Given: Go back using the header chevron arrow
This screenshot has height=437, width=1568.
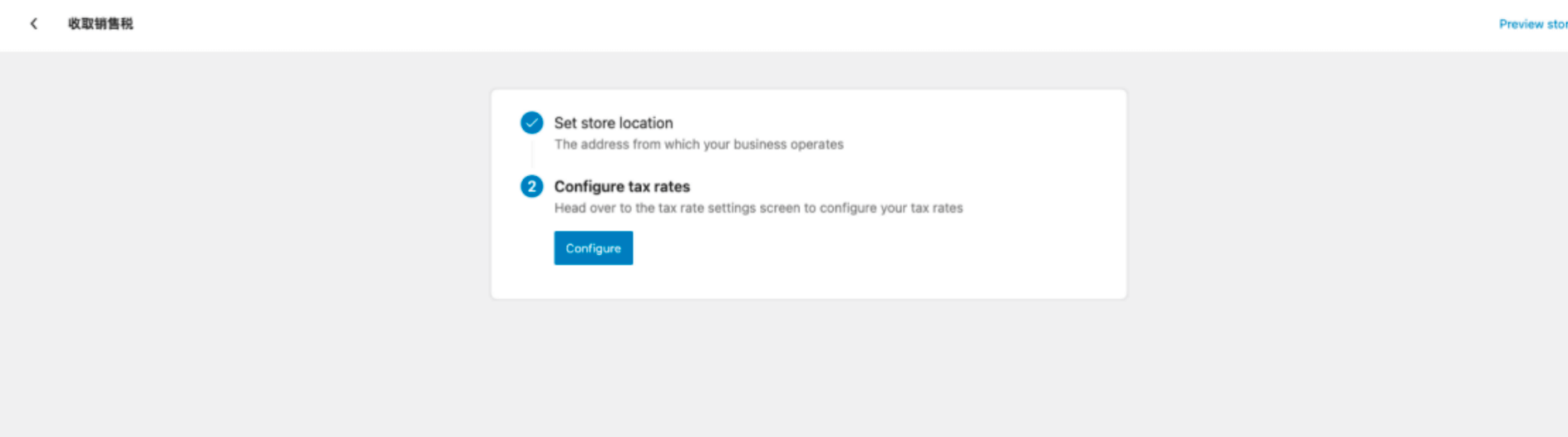Looking at the screenshot, I should point(34,24).
